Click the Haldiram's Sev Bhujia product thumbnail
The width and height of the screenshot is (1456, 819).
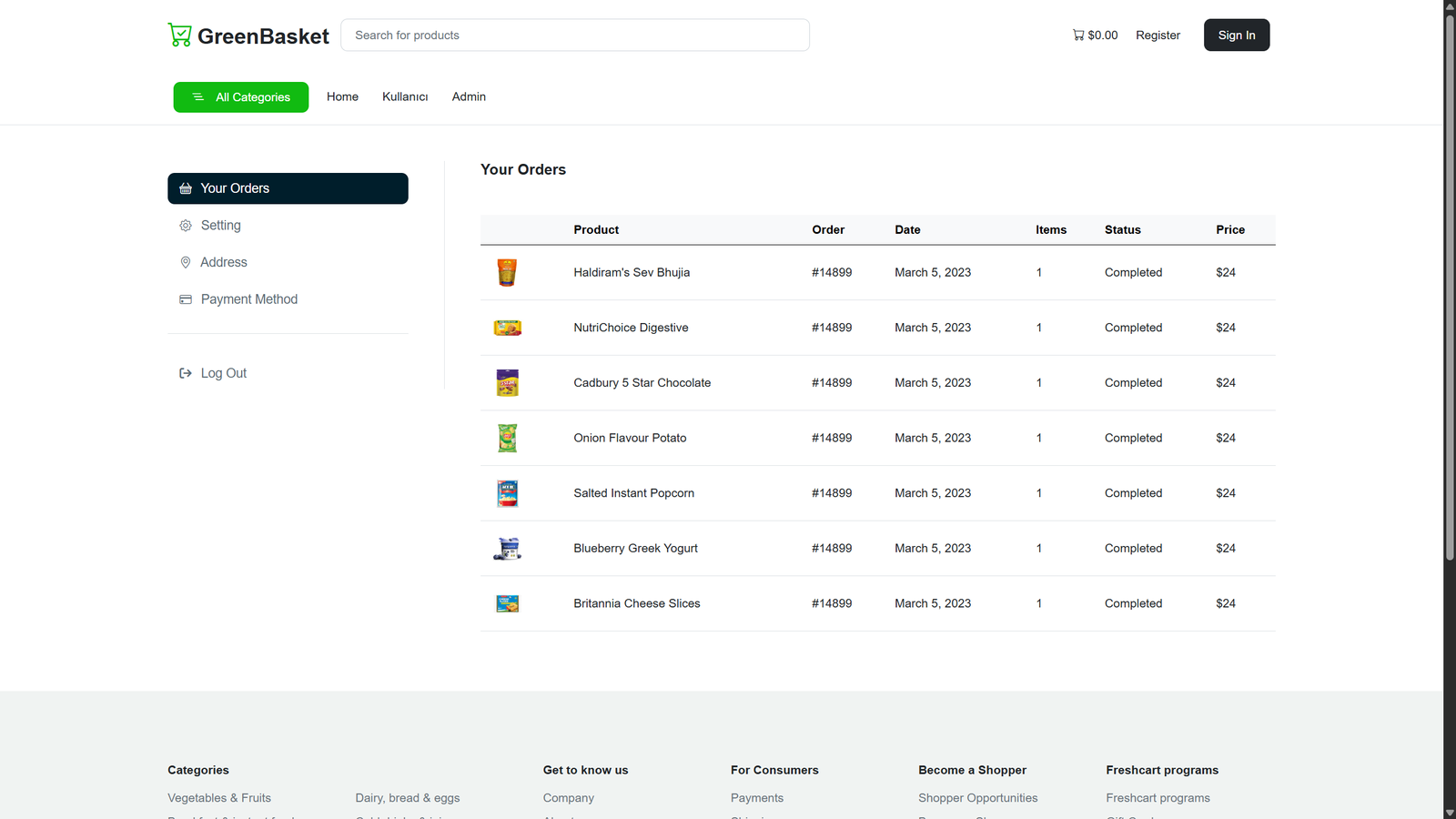507,272
